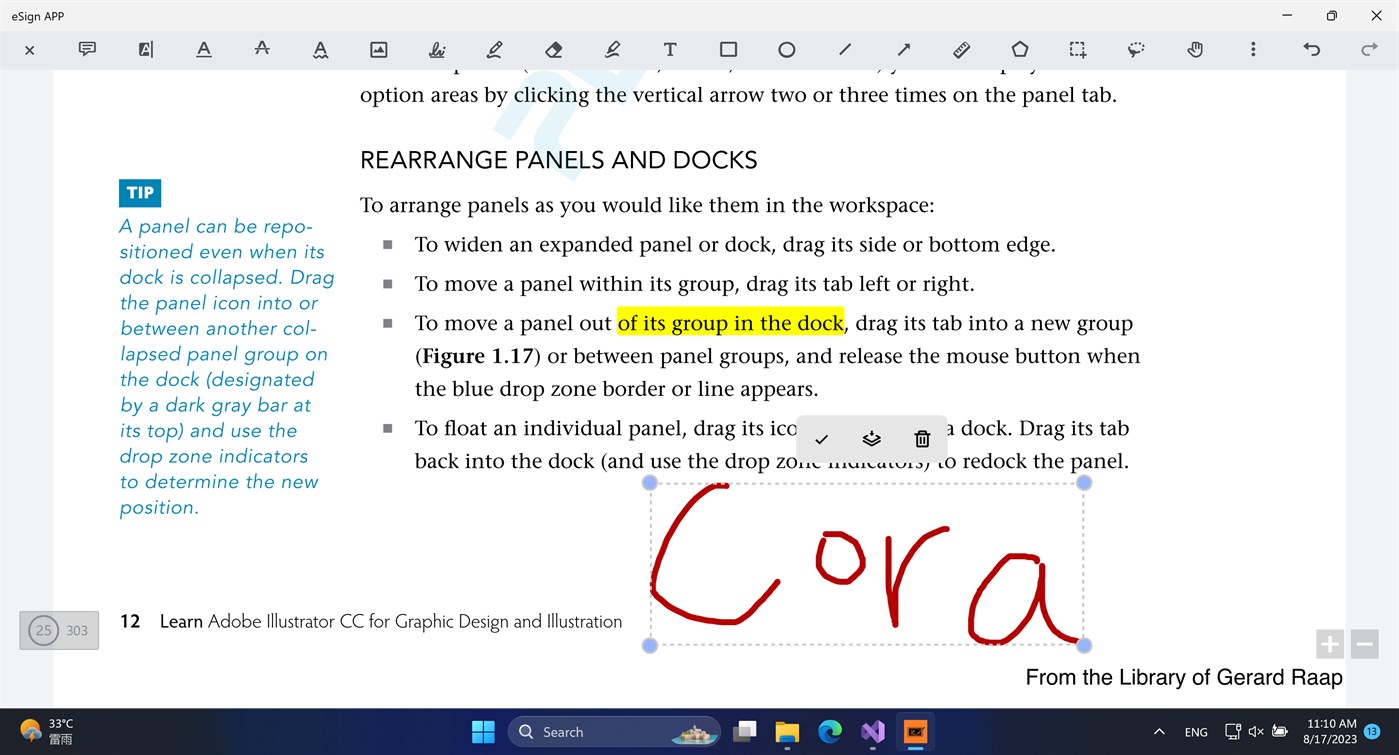1399x755 pixels.
Task: Select the line tool
Action: pyautogui.click(x=845, y=49)
